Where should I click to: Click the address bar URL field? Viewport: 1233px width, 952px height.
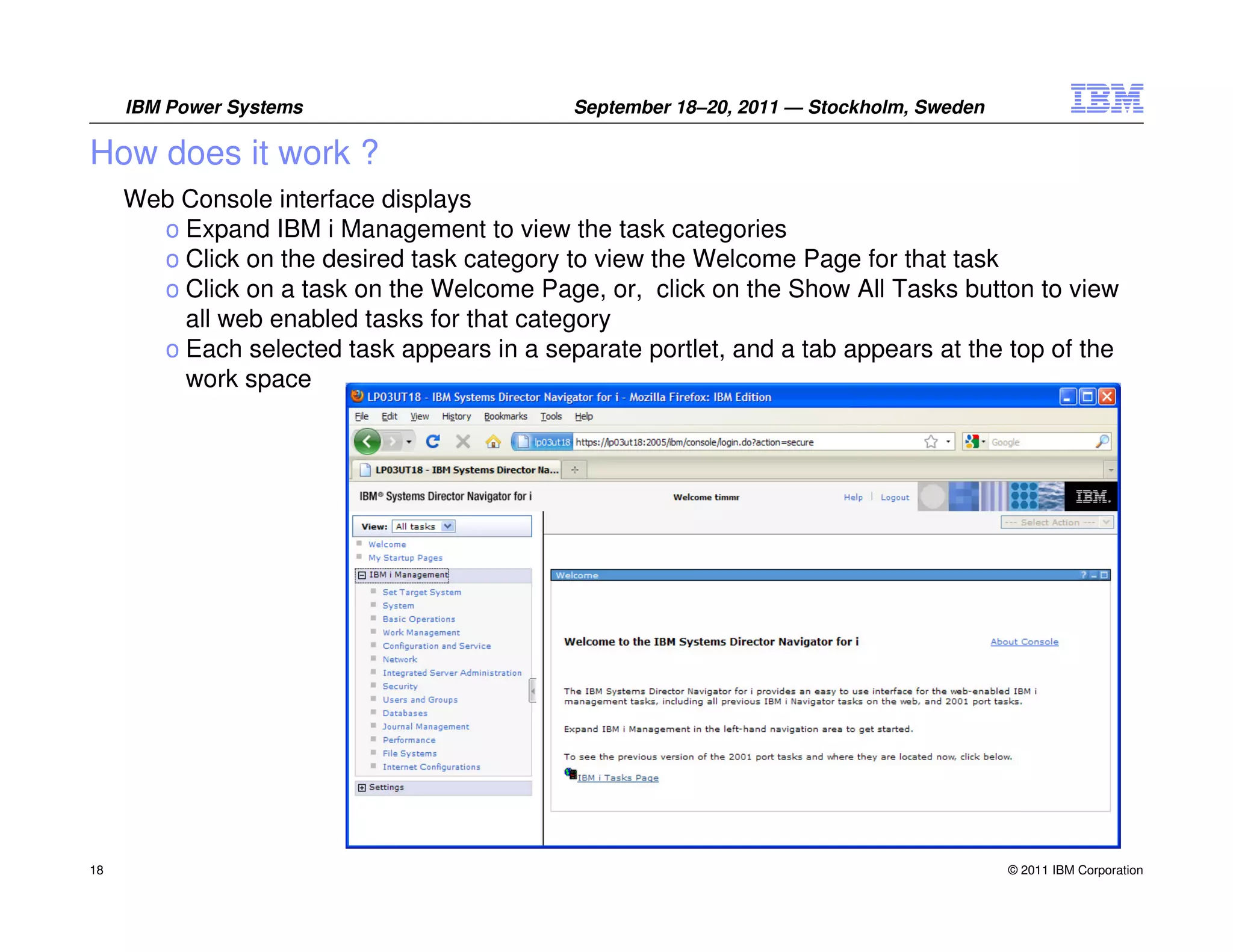(747, 442)
